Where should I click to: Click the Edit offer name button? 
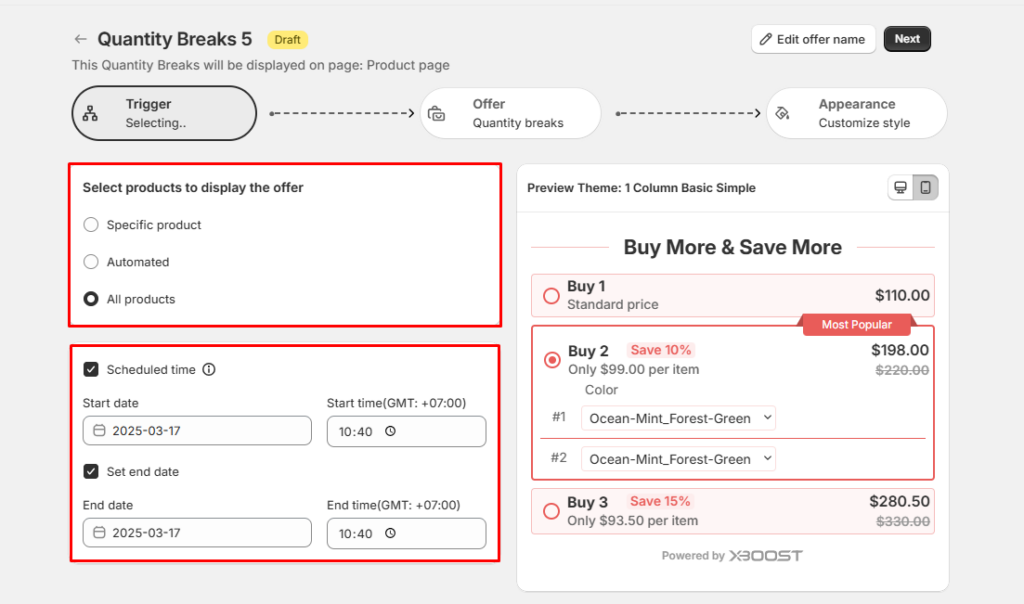tap(812, 39)
